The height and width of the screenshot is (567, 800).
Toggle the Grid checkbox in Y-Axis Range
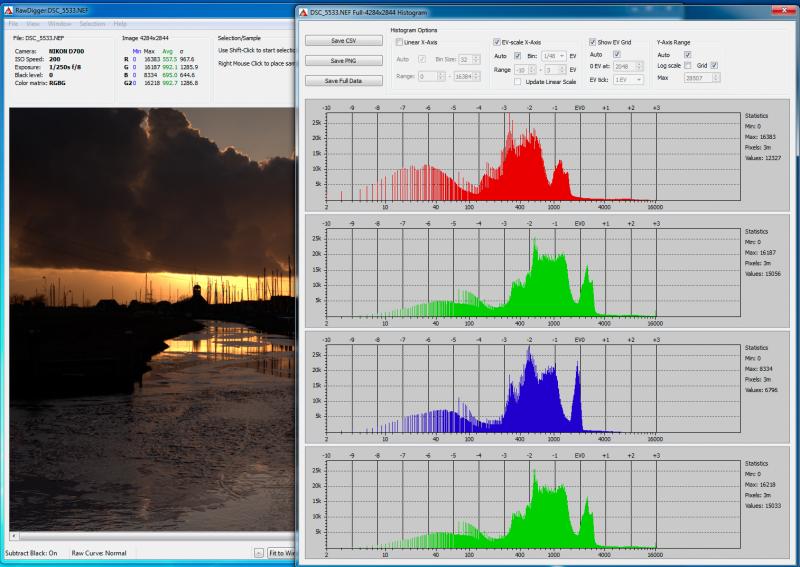coord(714,66)
